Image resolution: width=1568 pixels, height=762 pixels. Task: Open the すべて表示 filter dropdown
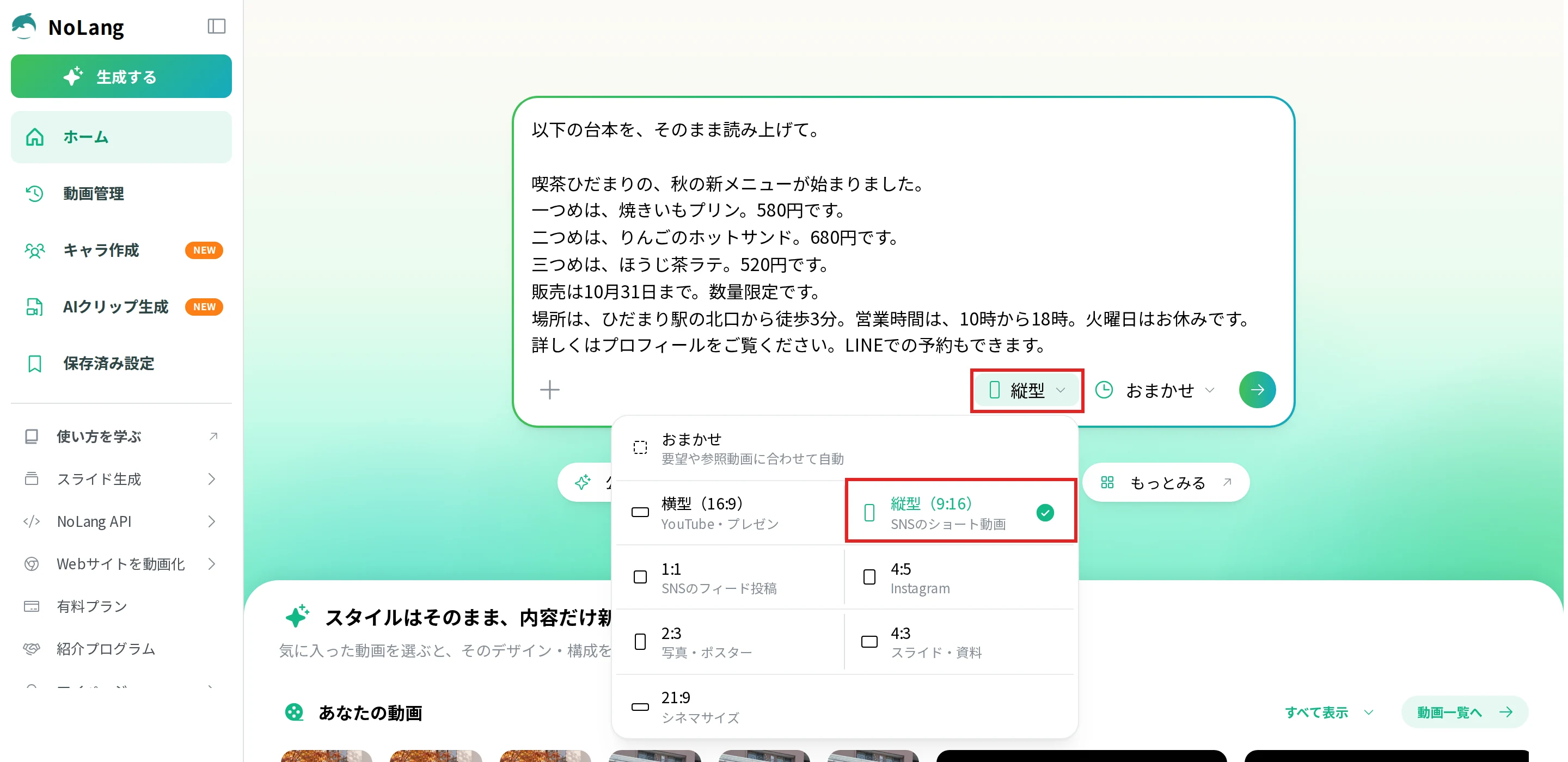click(x=1330, y=712)
